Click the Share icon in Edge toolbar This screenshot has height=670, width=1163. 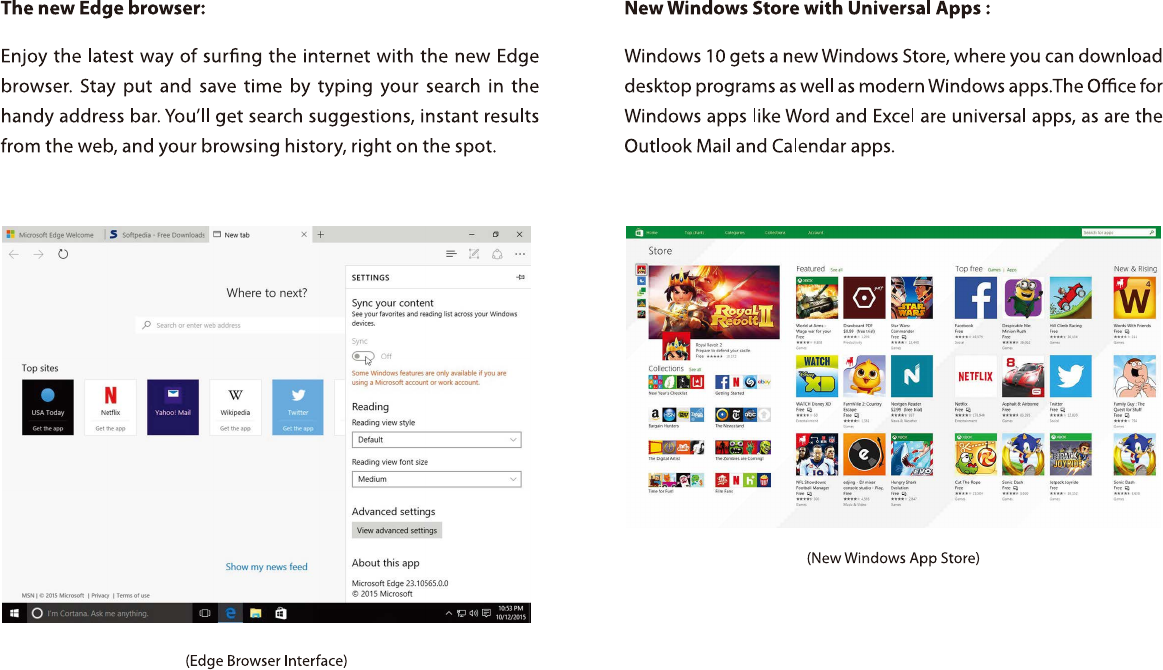[x=497, y=254]
